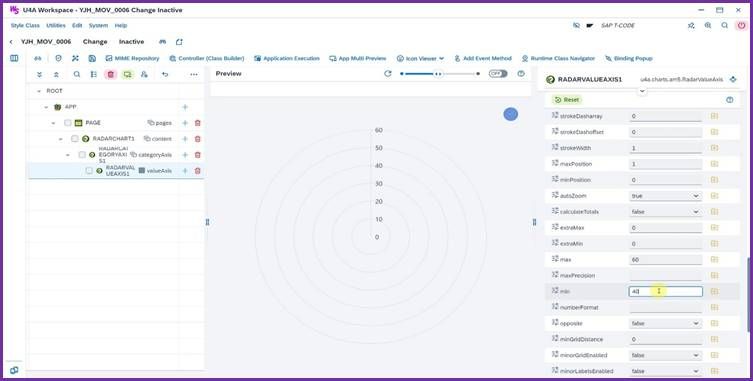
Task: Open MIME Repository
Action: tap(132, 58)
